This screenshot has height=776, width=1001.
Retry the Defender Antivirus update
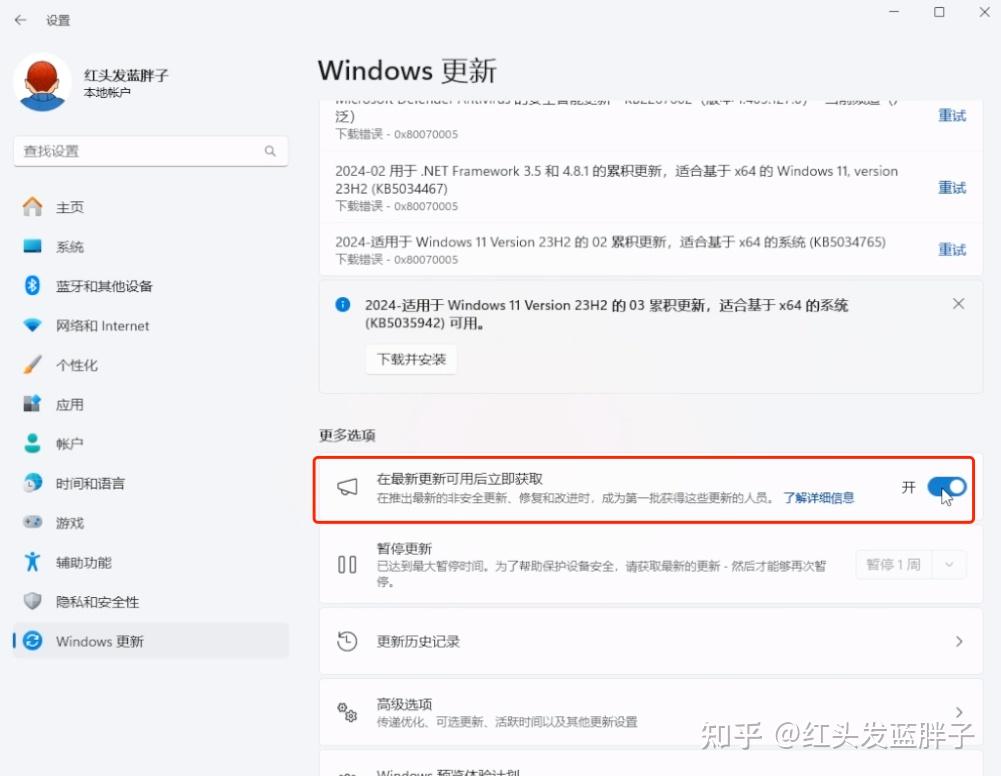pyautogui.click(x=951, y=116)
